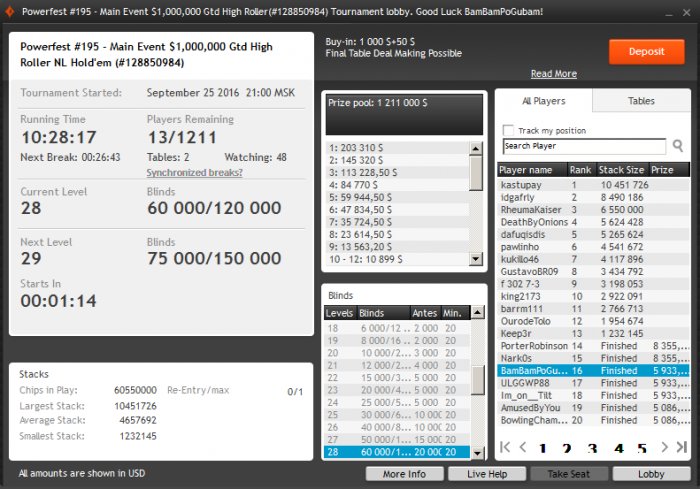700x489 pixels.
Task: Select king2173 player row
Action: pos(593,297)
